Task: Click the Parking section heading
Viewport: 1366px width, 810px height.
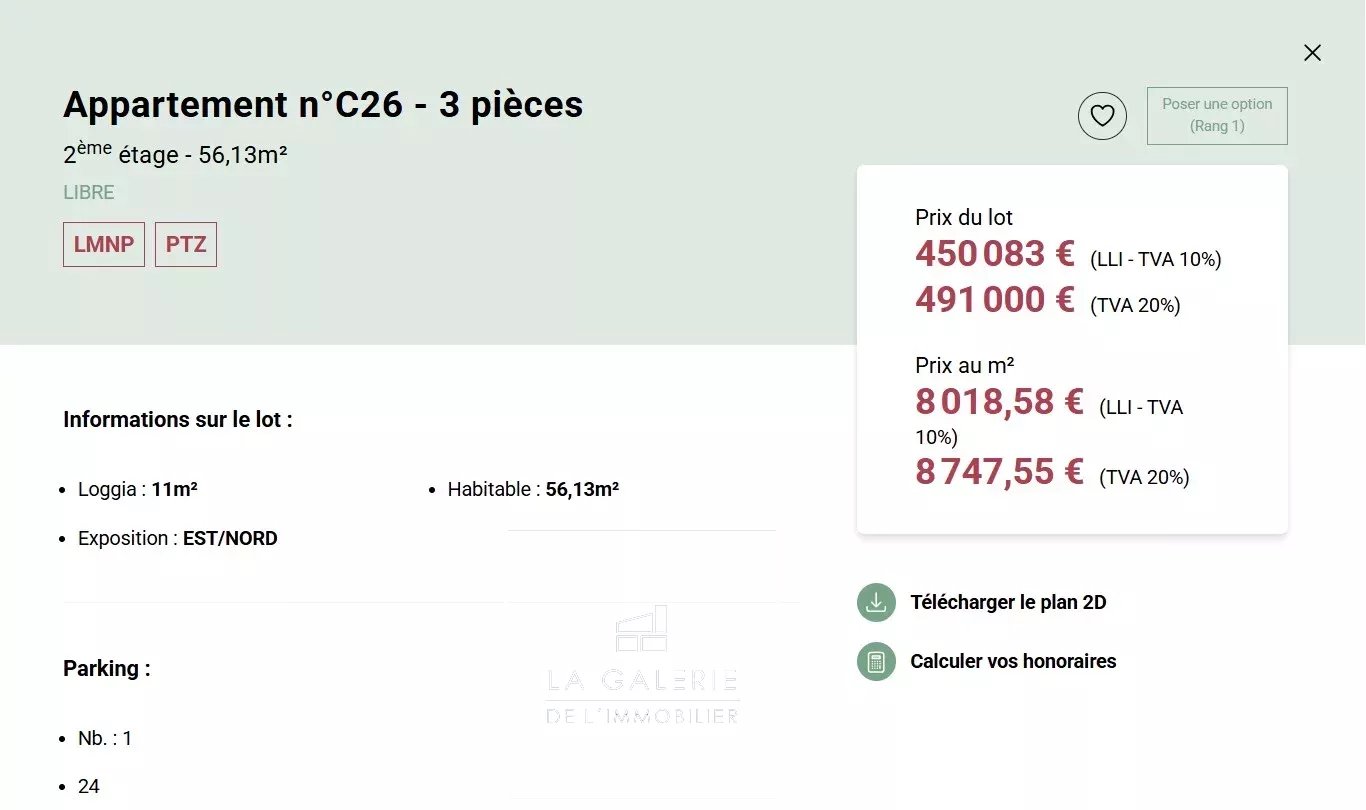Action: [x=107, y=668]
